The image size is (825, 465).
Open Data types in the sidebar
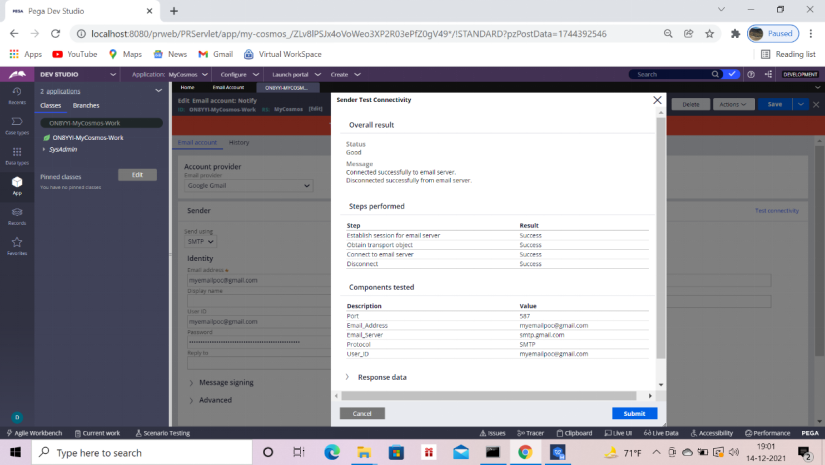[17, 156]
